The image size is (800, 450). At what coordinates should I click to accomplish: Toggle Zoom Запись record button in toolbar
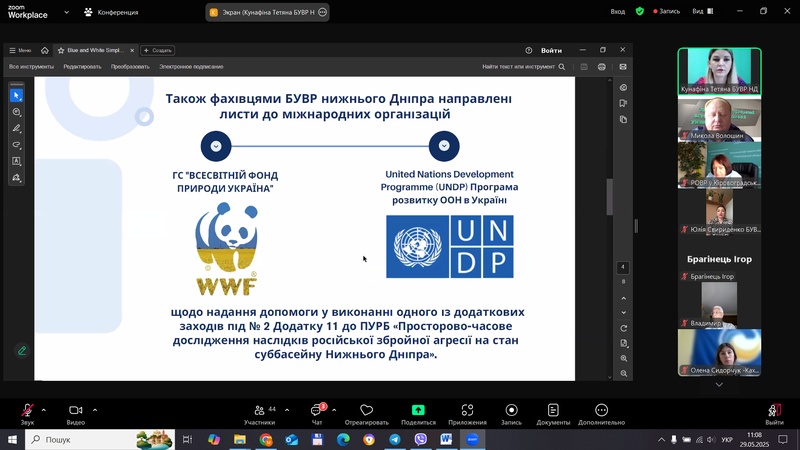511,414
